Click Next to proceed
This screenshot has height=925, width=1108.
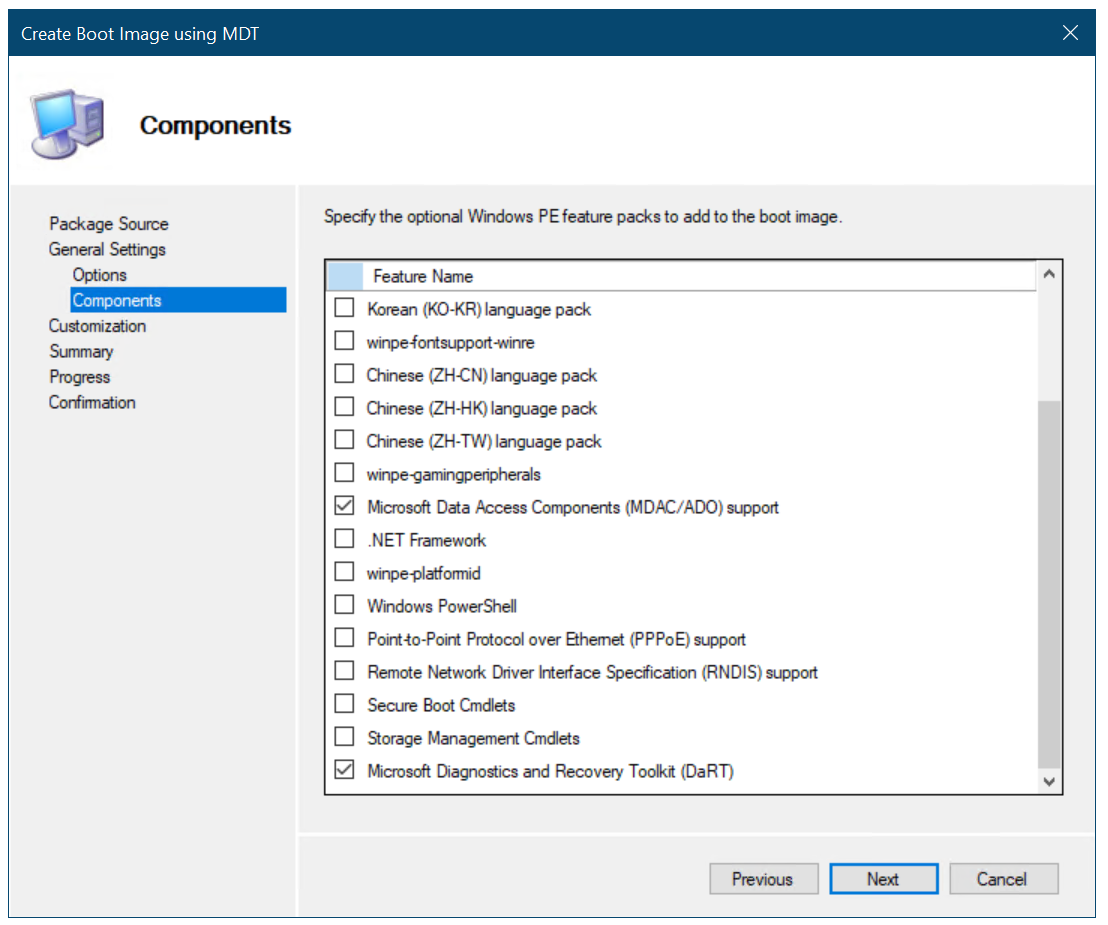(x=883, y=878)
